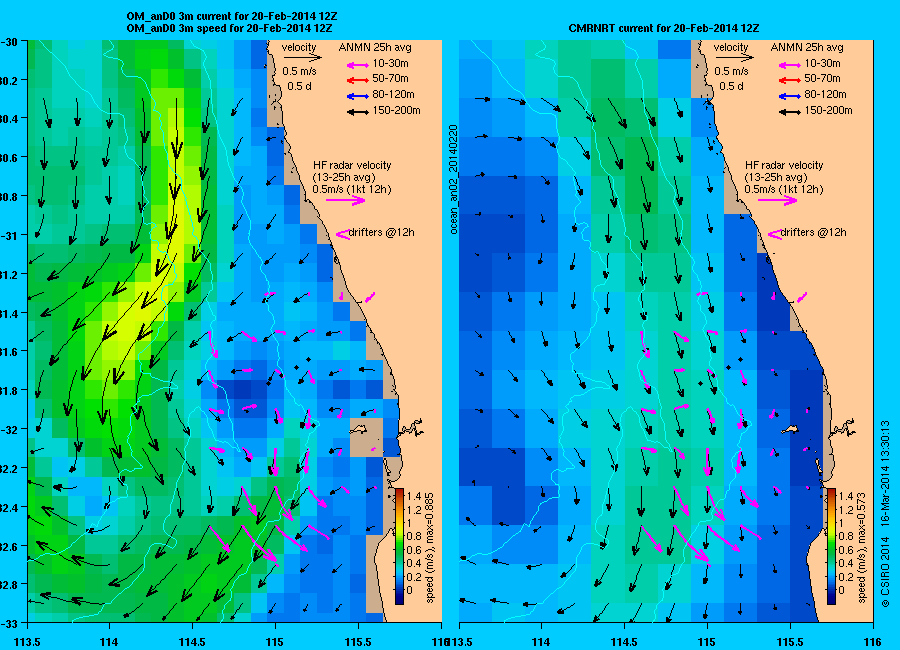Click the vertical "ocean_an02_20140220" label
900x650 pixels.
453,179
